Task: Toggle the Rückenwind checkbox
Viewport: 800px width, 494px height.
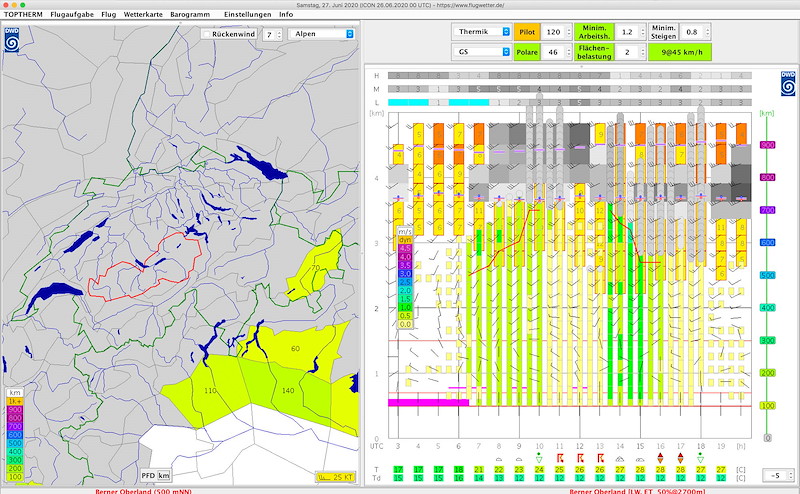Action: tap(207, 34)
